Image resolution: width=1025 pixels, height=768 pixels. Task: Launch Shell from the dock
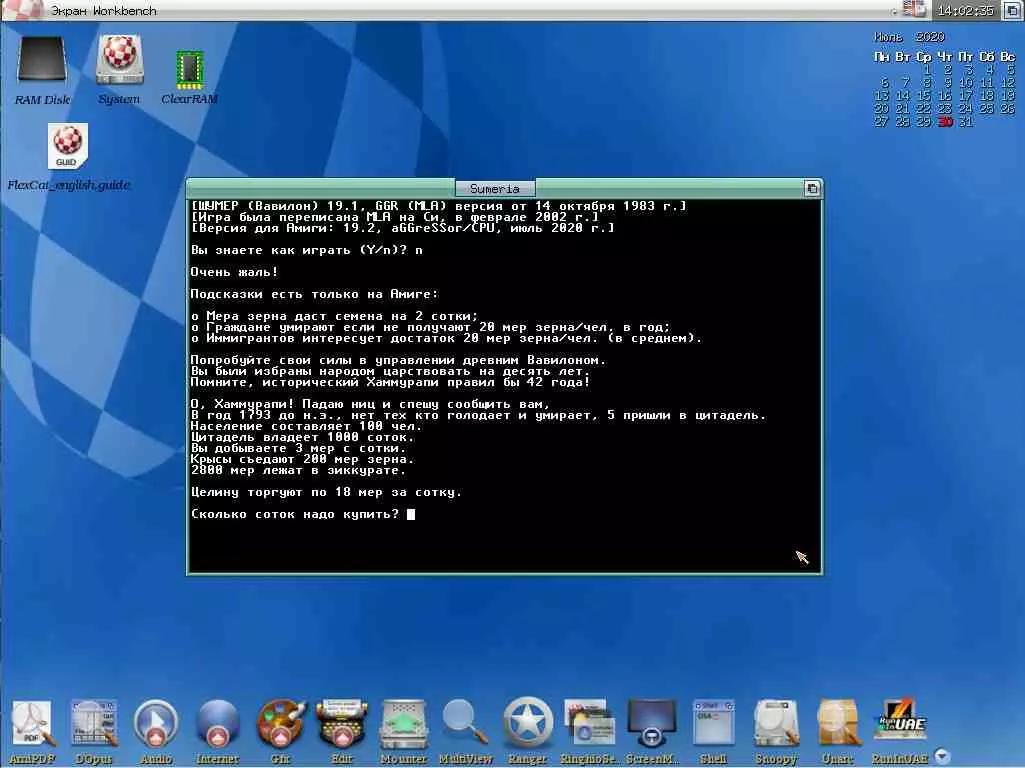713,724
